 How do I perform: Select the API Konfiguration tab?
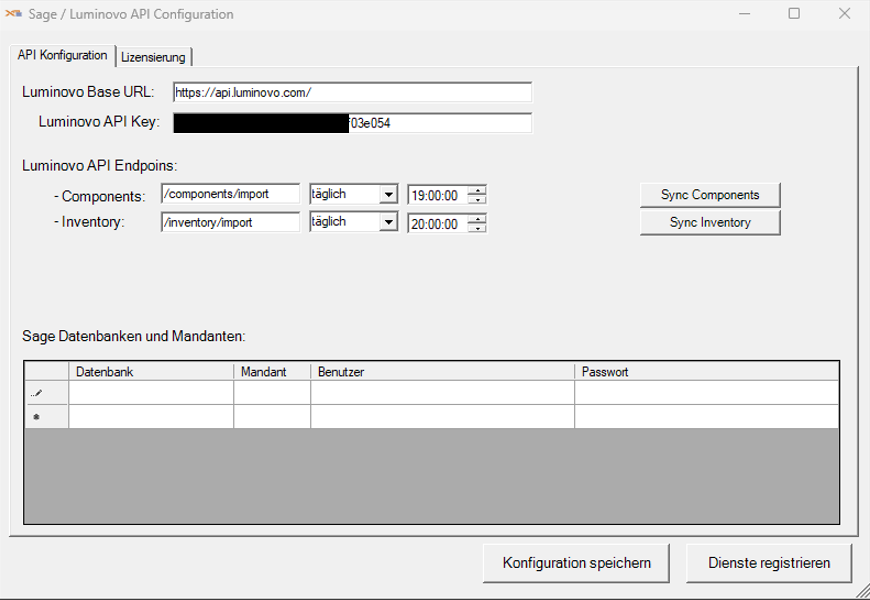[62, 56]
